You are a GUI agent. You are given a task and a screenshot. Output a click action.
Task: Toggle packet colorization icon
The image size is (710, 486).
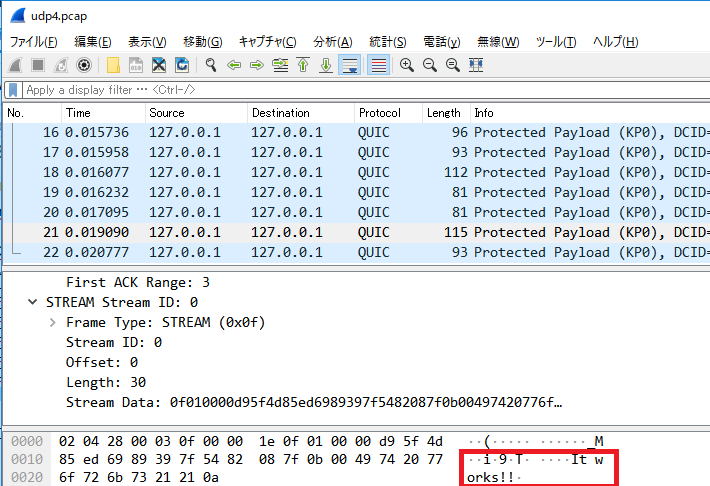point(379,65)
